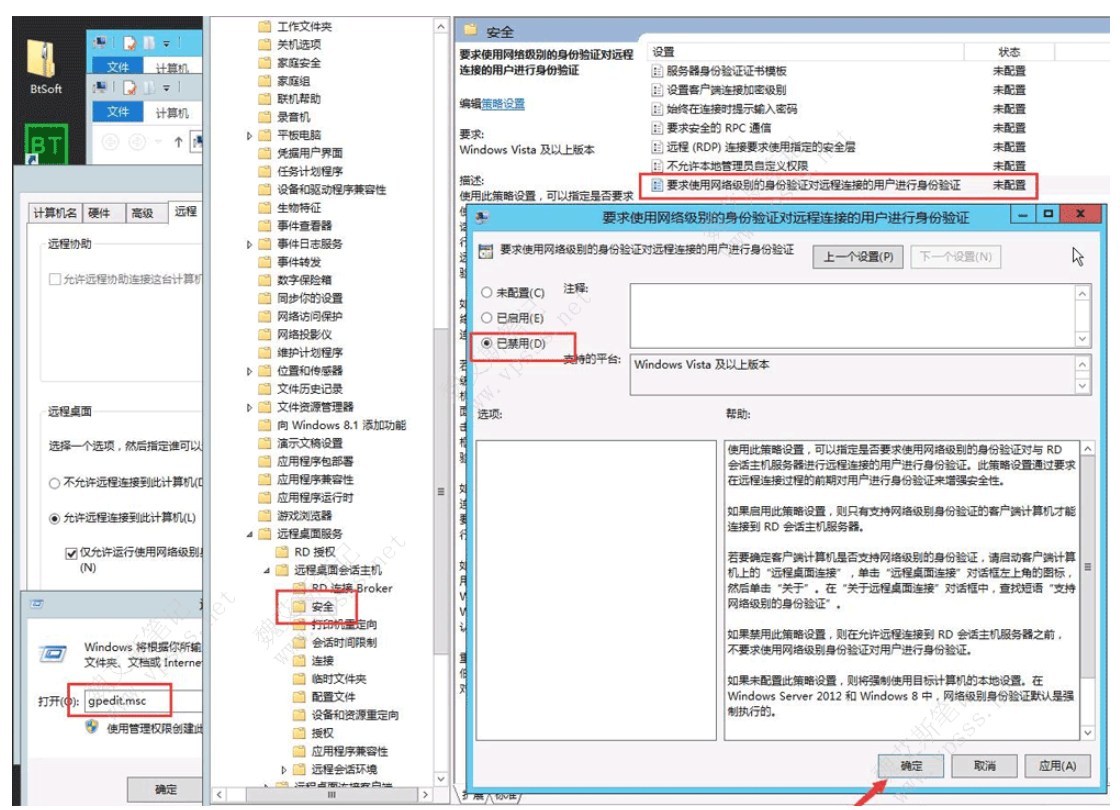Switch to the 高级 tab
Viewport: 1120px width, 810px height.
coord(142,213)
